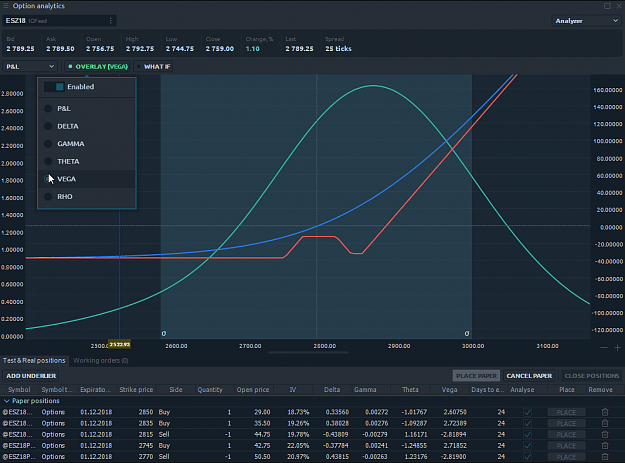Click PLACE for the 2770 strike row
This screenshot has height=463, width=625.
coord(566,457)
